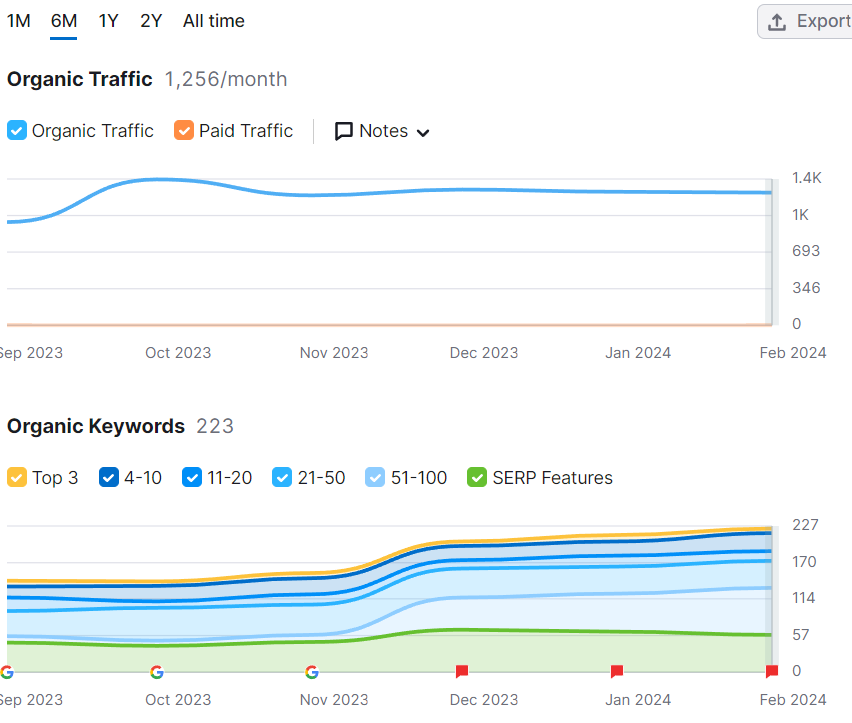Toggle the SERP Features checkbox

pos(477,477)
